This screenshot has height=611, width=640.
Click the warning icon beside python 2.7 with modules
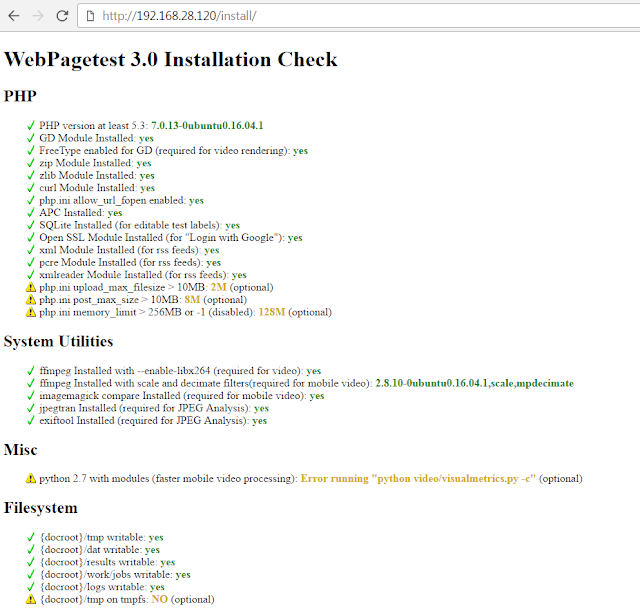[31, 478]
